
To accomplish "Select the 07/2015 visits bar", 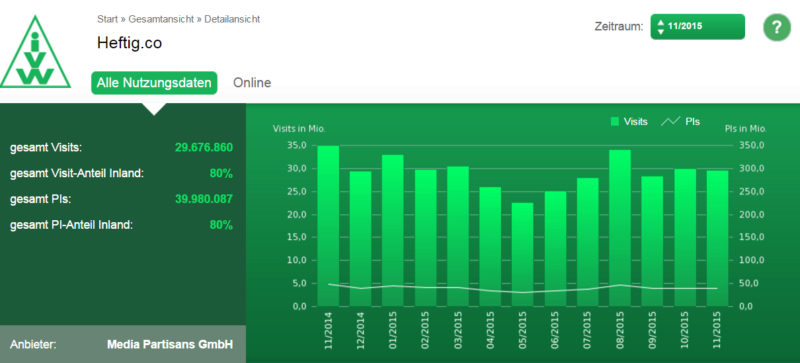I will [587, 242].
